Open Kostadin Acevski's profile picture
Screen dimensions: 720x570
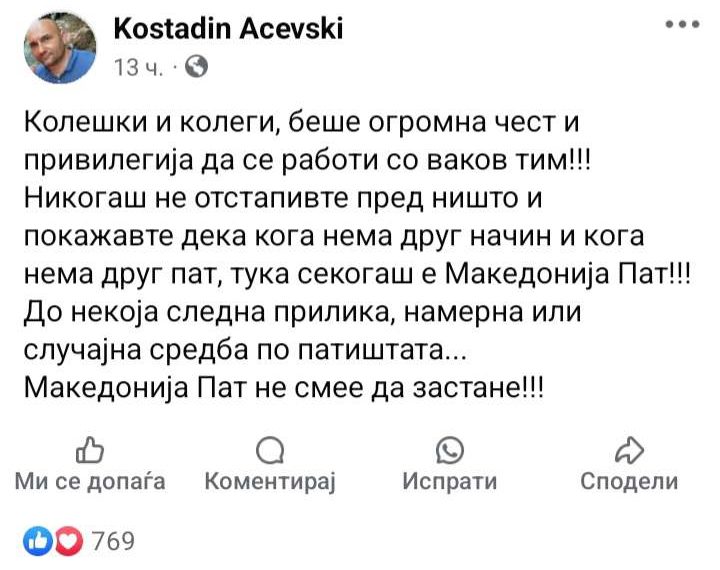[60, 47]
